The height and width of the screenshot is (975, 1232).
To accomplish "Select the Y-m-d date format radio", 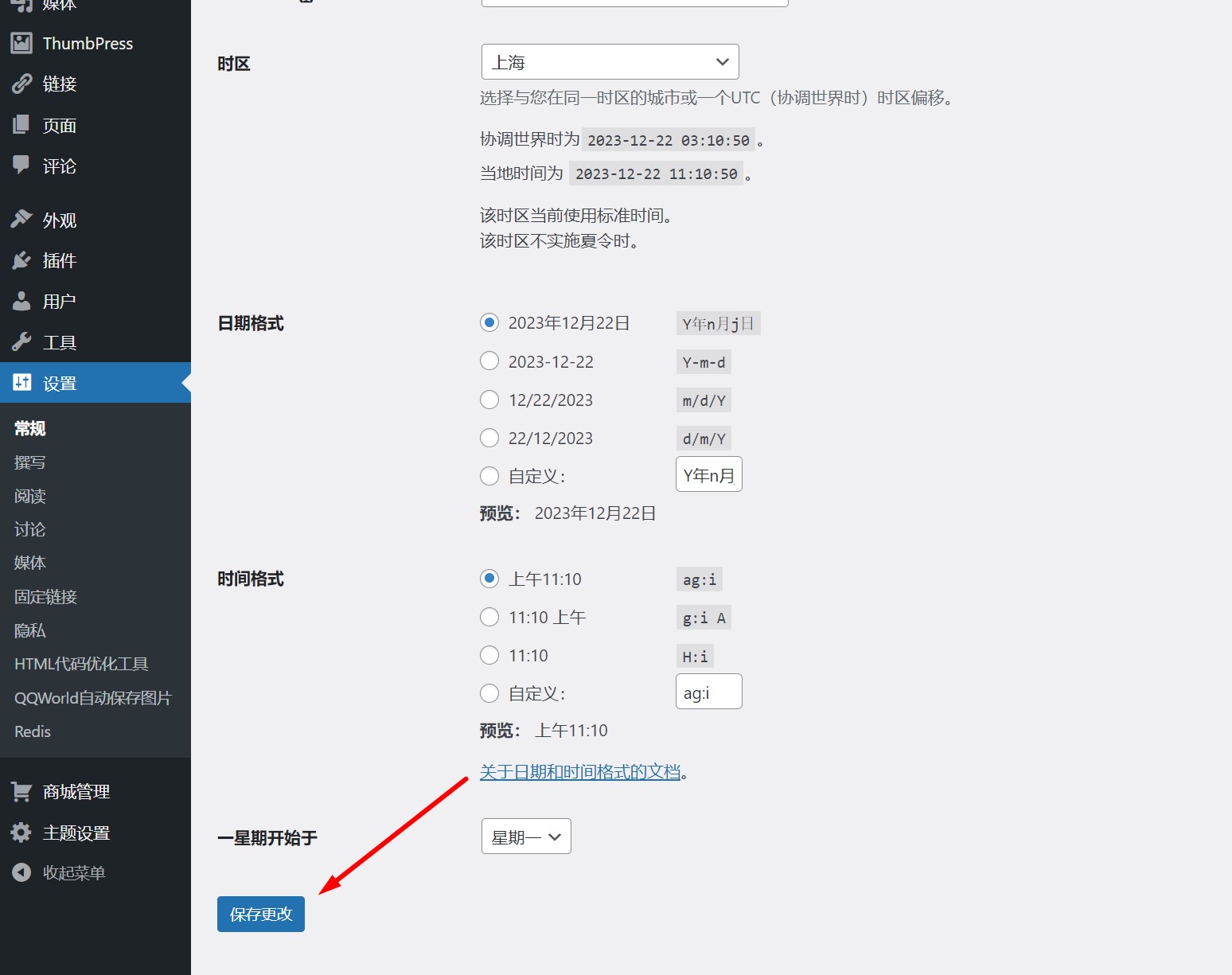I will point(489,361).
